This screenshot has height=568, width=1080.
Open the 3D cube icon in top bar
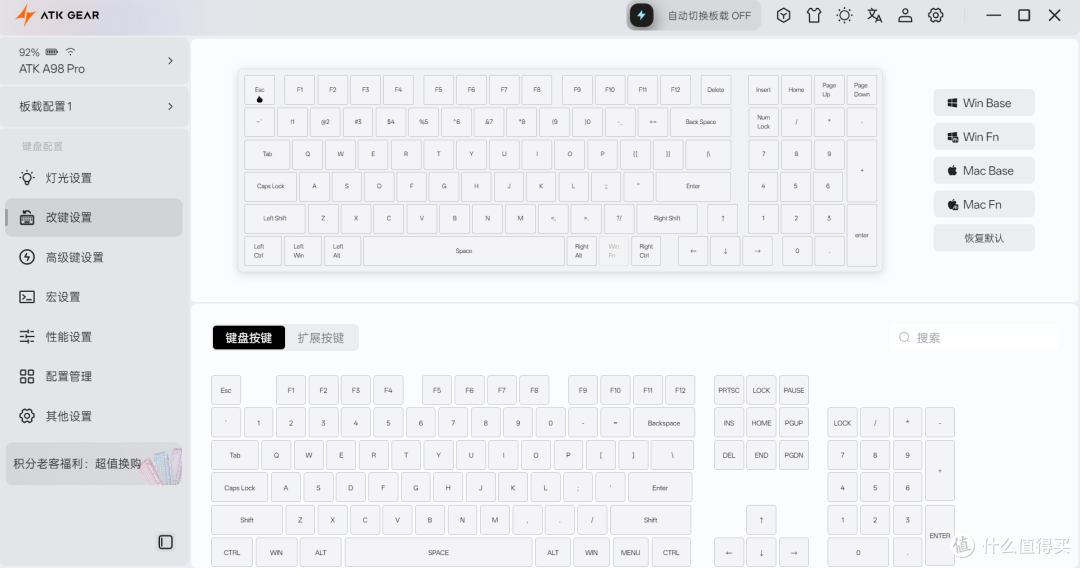[783, 15]
